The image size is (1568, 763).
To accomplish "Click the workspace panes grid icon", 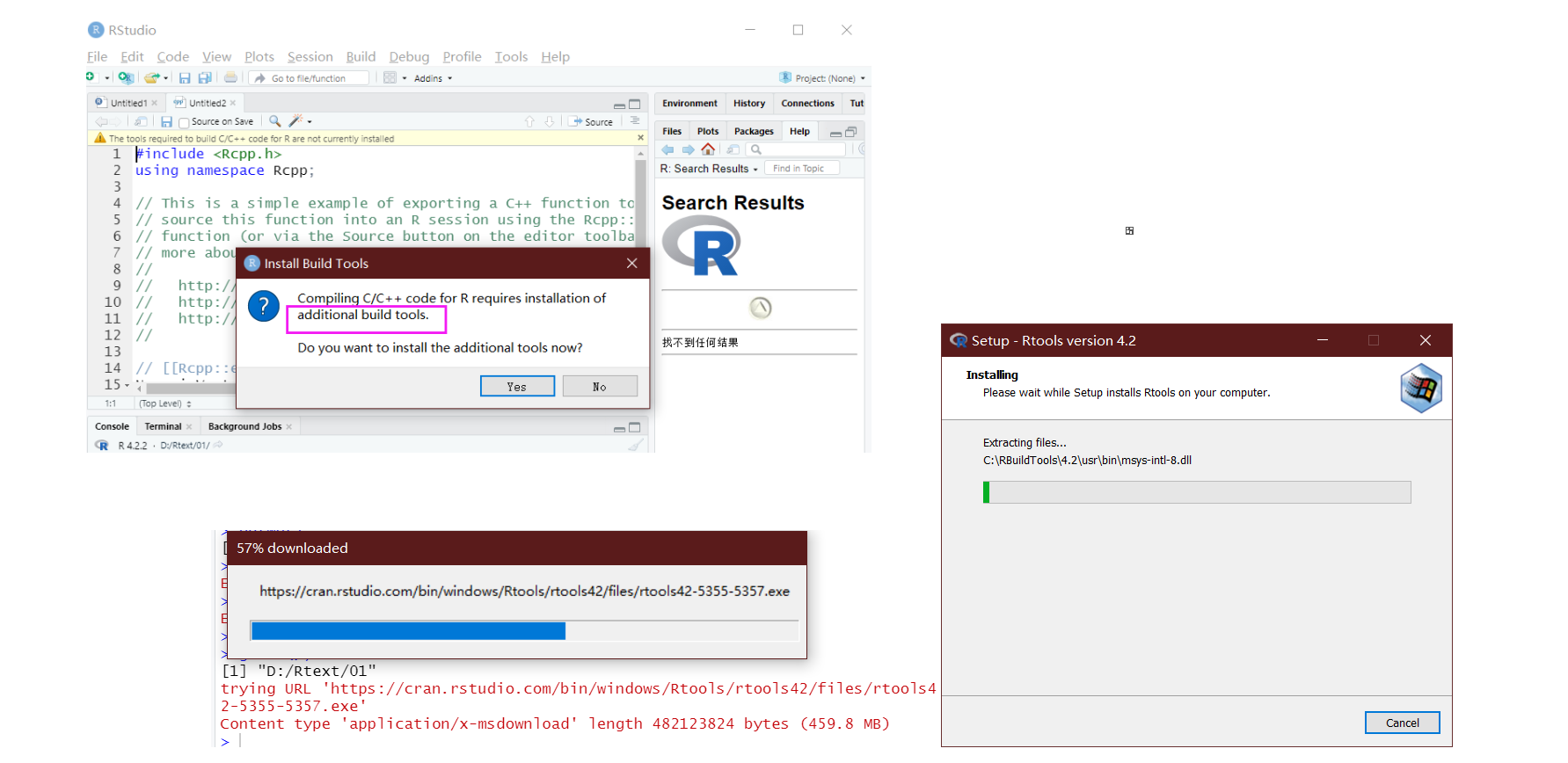I will [390, 77].
